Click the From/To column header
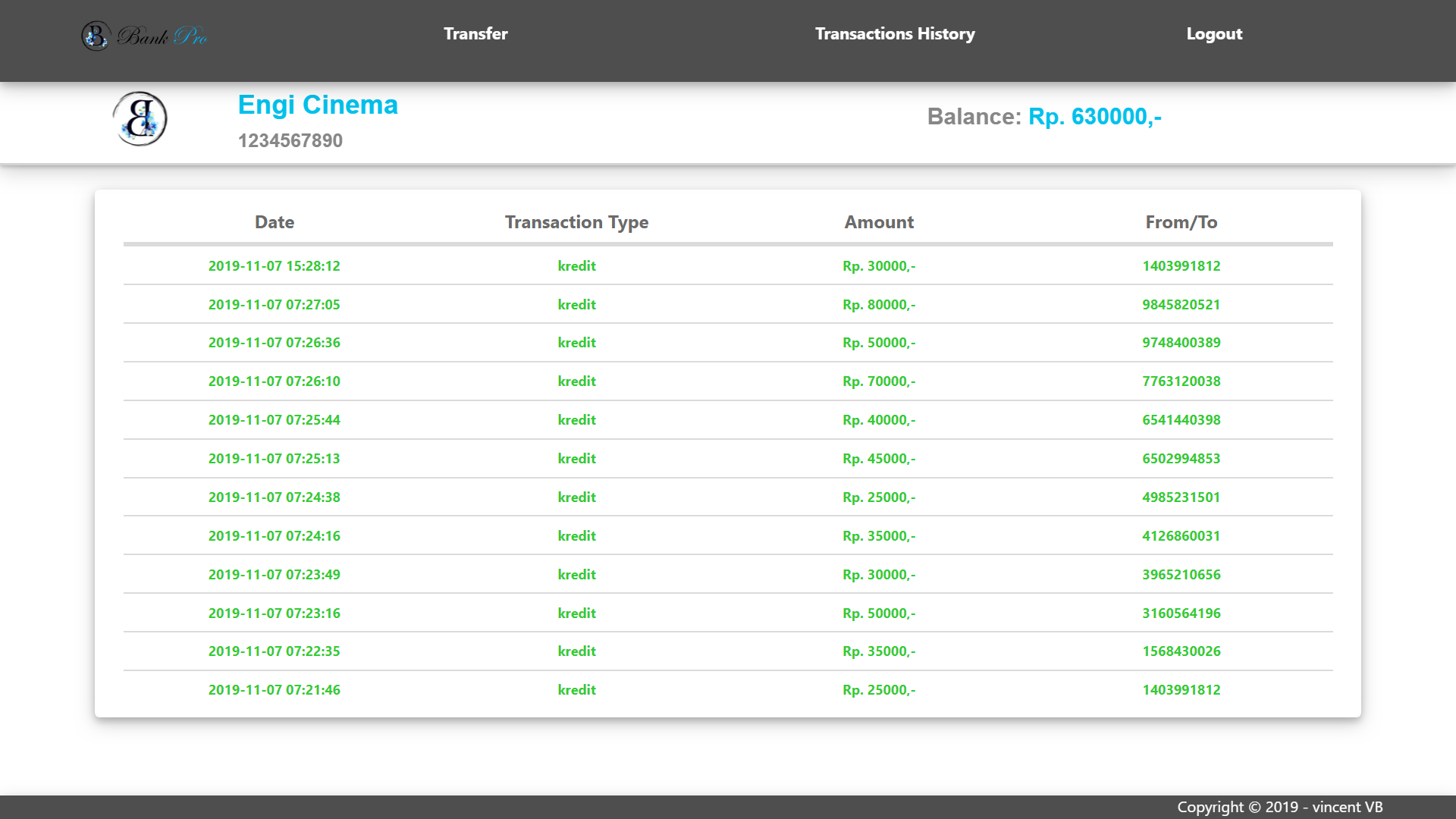 (x=1181, y=222)
